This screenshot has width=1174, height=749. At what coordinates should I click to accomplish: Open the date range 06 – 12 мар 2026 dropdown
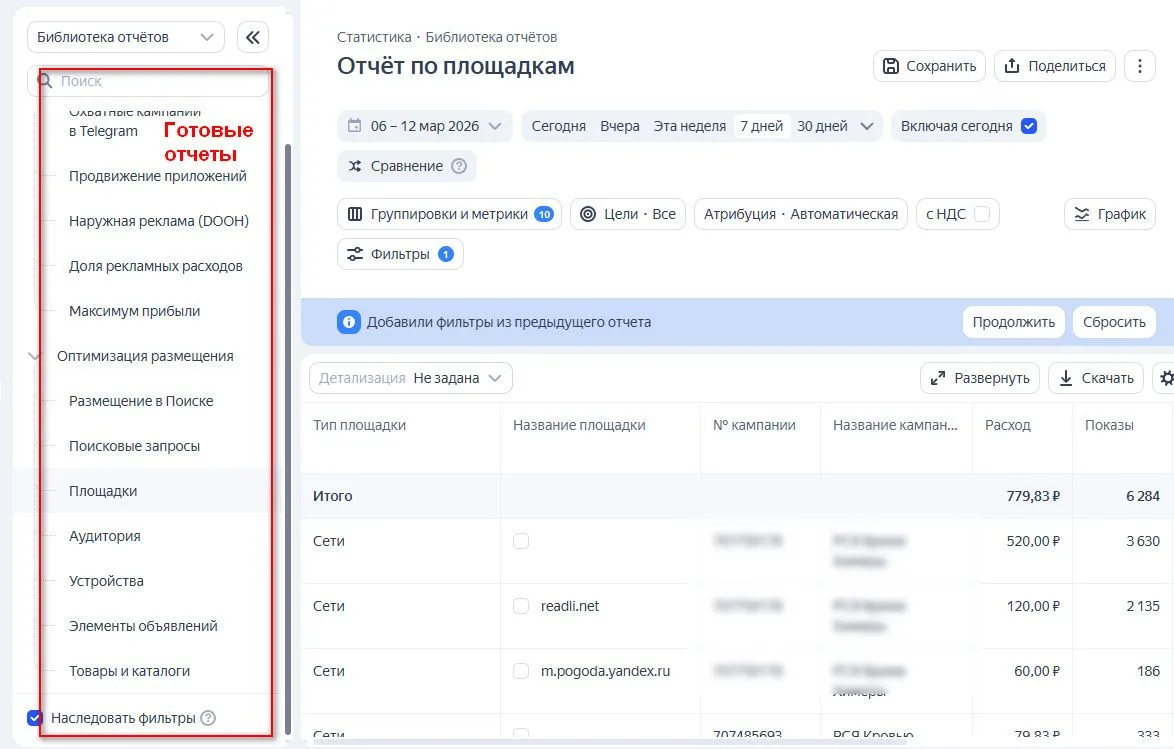pyautogui.click(x=425, y=126)
